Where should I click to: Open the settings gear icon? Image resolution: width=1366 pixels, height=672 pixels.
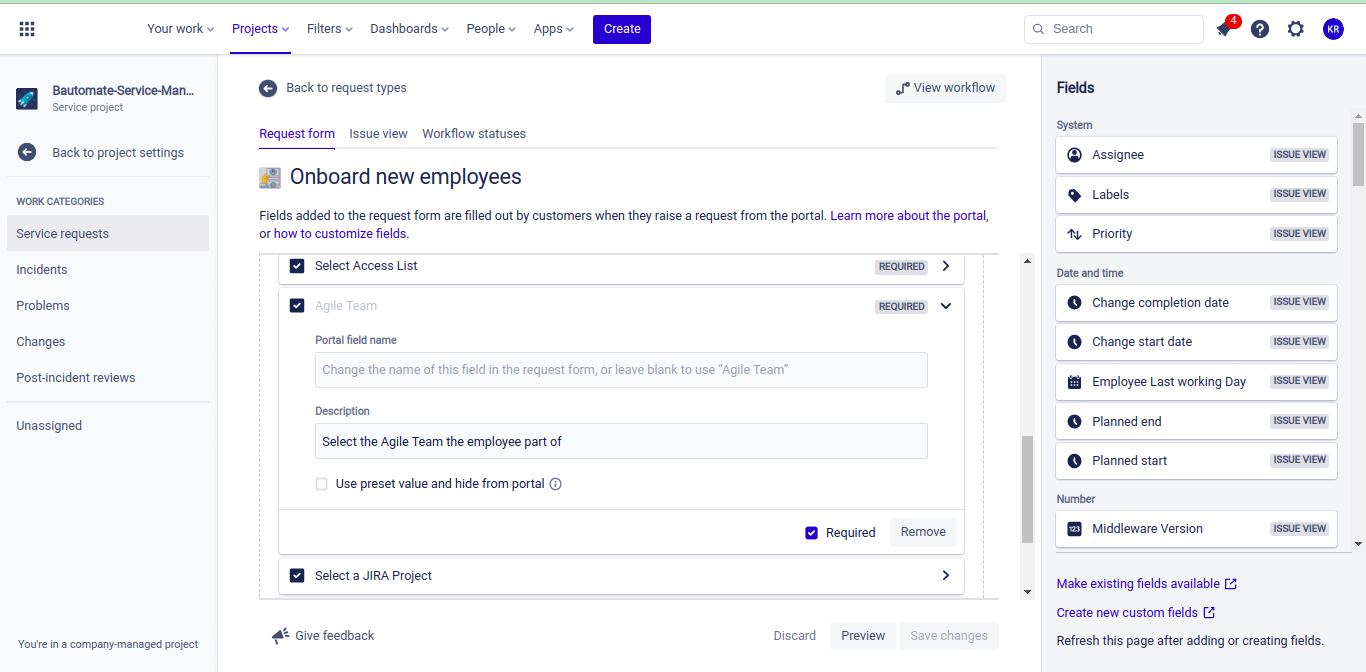tap(1296, 29)
